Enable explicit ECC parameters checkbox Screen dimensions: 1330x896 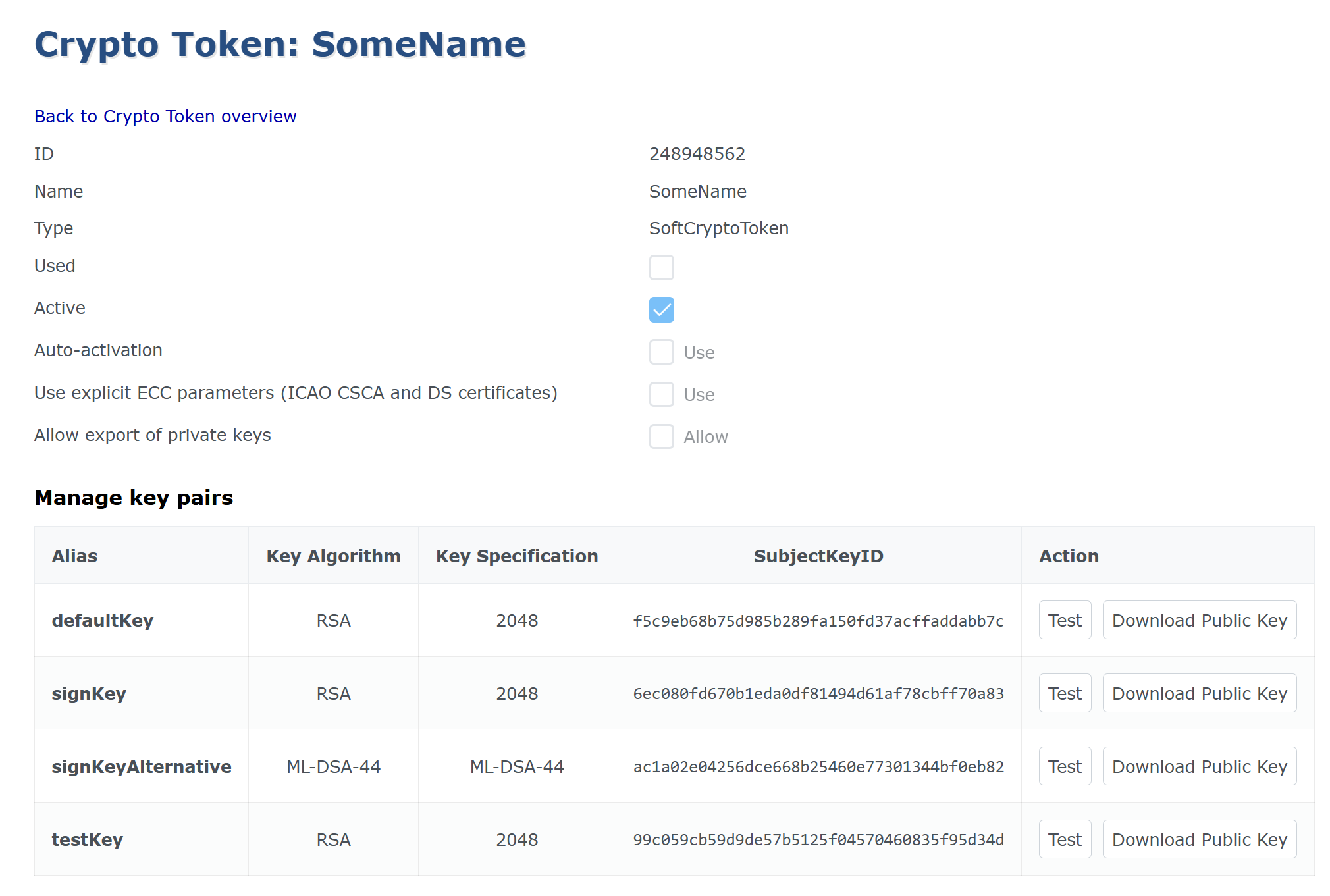661,394
